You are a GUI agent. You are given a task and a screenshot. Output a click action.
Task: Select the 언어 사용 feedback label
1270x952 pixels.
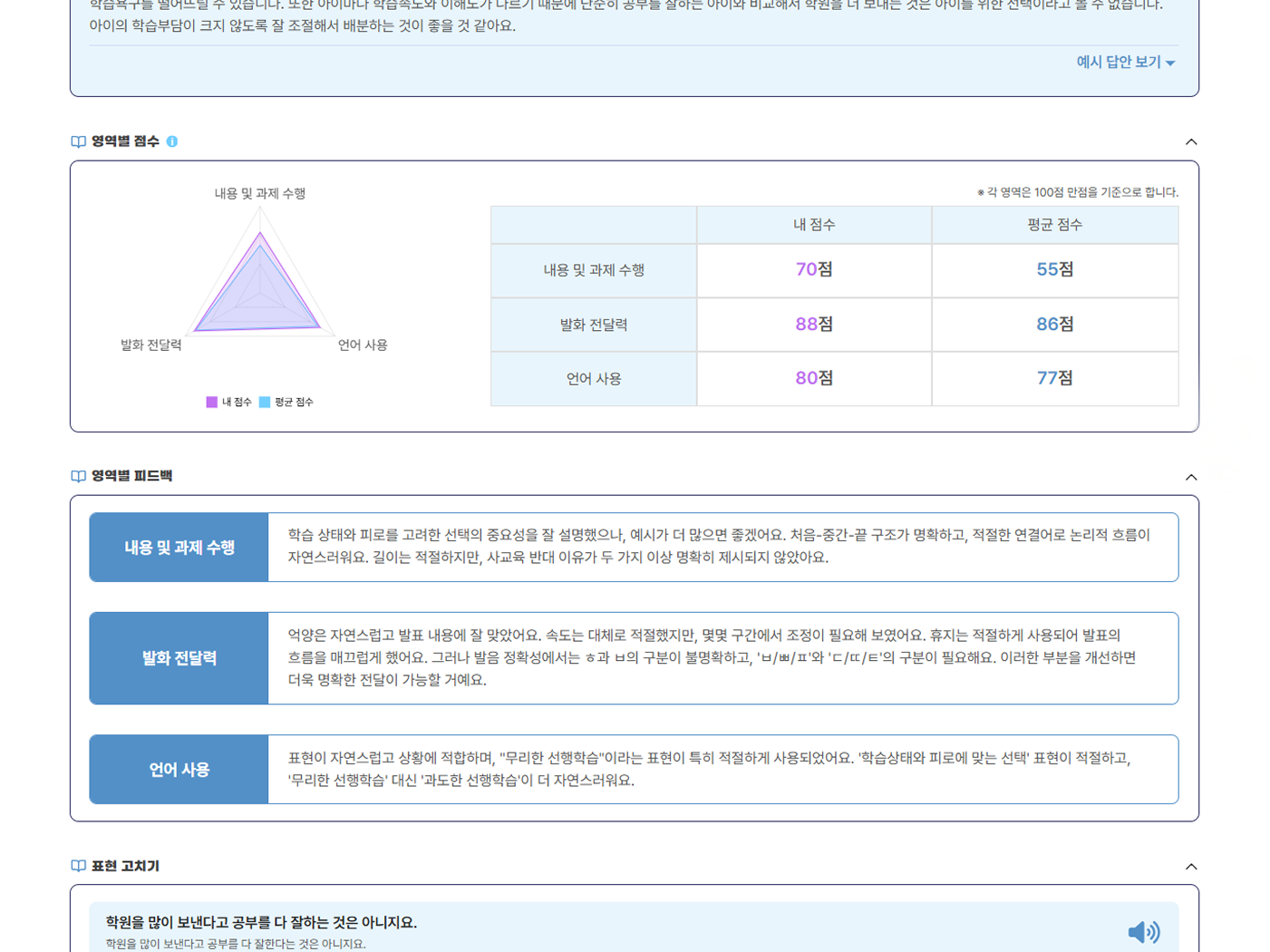[x=179, y=770]
